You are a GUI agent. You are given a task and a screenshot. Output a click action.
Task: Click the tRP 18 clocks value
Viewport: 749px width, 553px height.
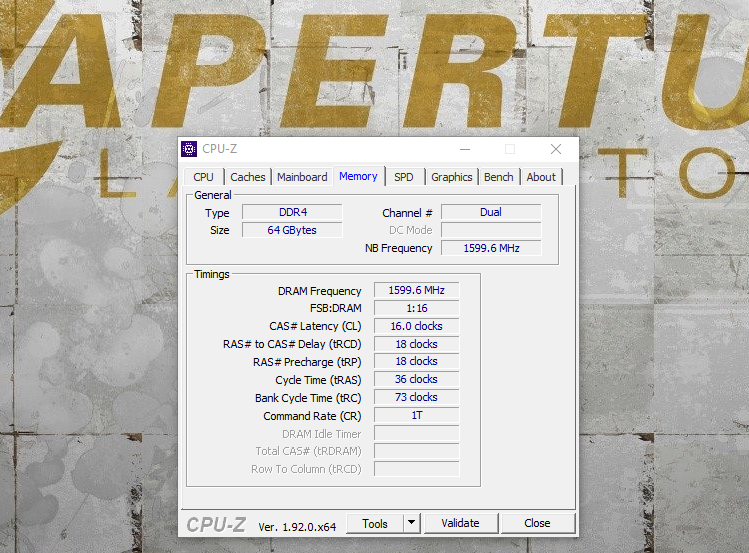coord(417,362)
